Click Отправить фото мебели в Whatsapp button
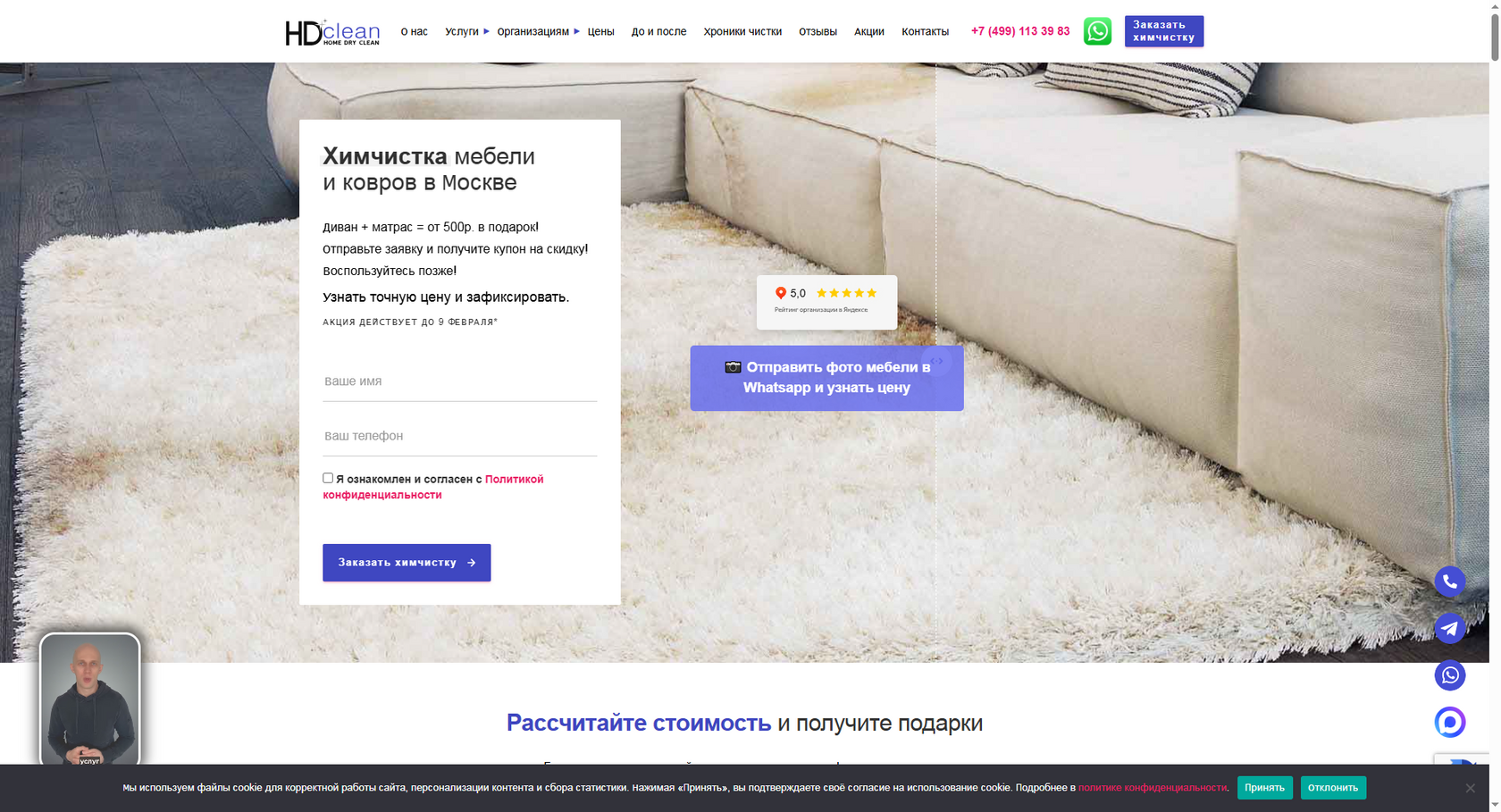This screenshot has height=812, width=1501. tap(826, 378)
